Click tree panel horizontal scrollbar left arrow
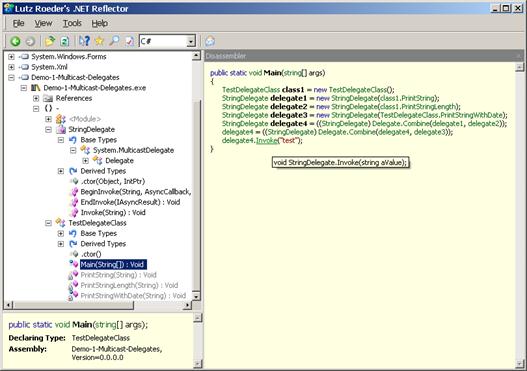The width and height of the screenshot is (527, 371). [8, 305]
